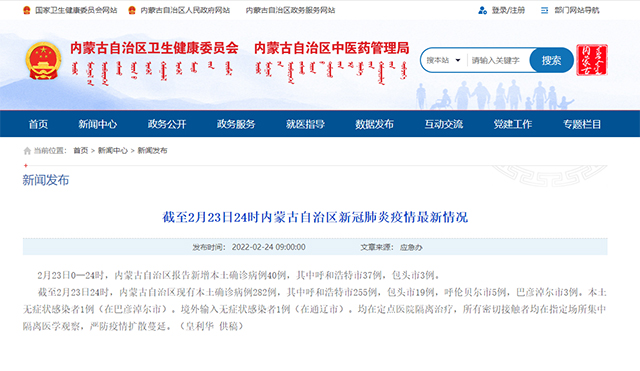
Task: Open 就医指导 in the navigation bar
Action: tap(305, 124)
